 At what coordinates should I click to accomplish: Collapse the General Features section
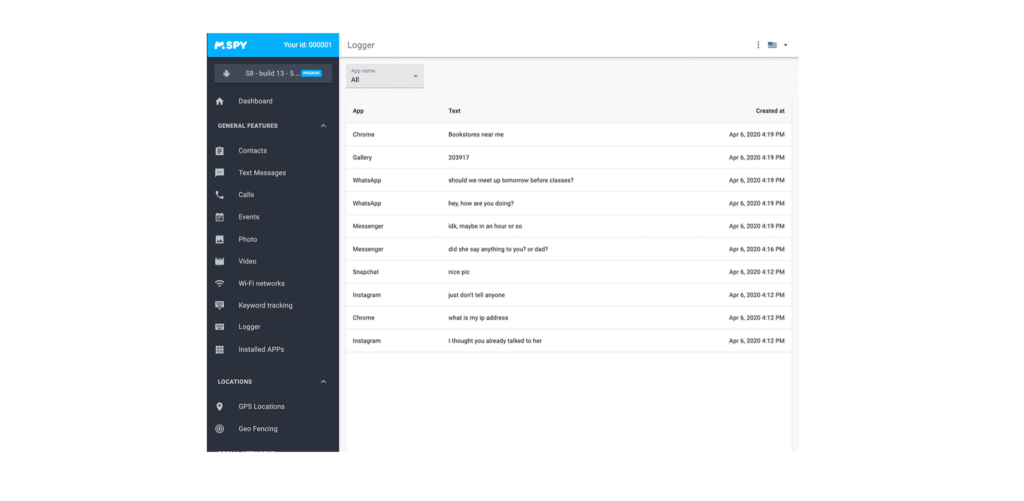pos(323,126)
